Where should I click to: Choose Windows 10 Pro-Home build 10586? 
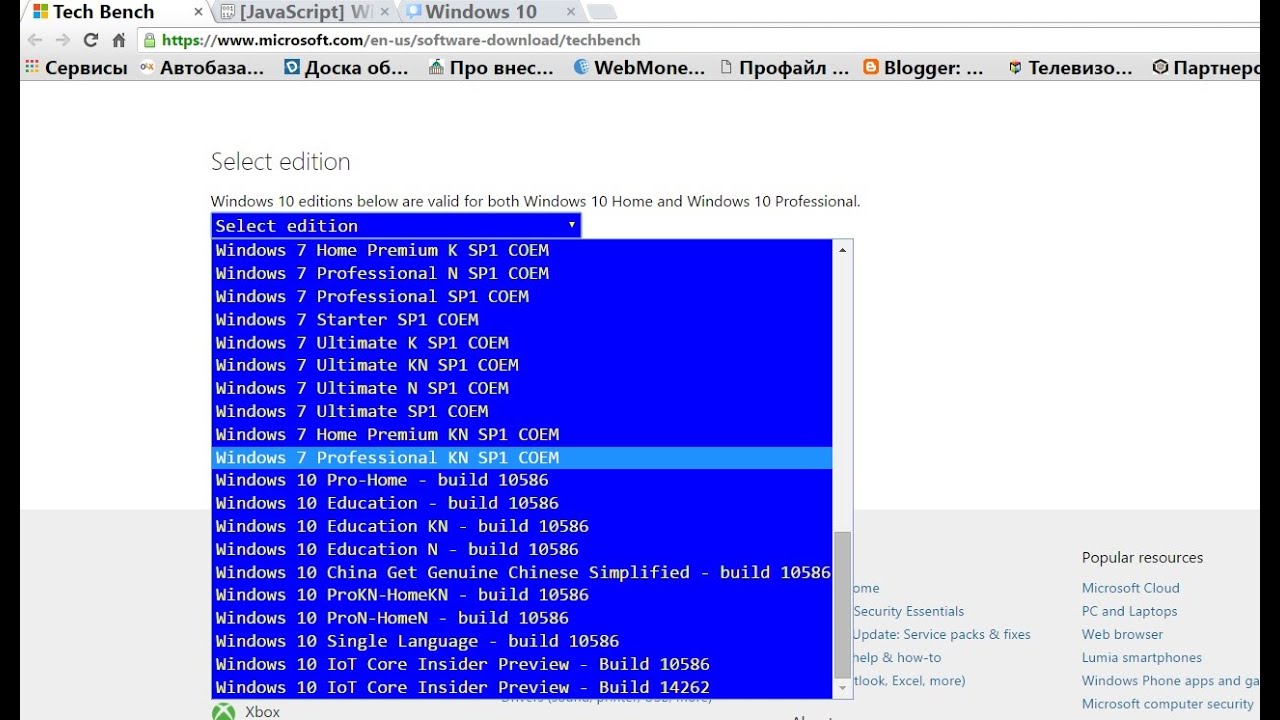(x=522, y=480)
